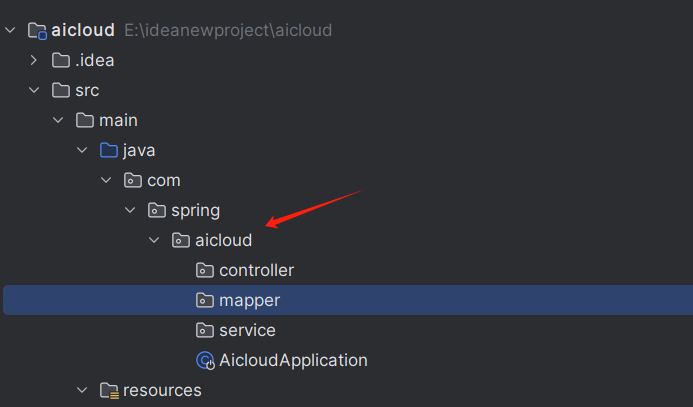Click the service package icon
Viewport: 693px width, 407px height.
(205, 330)
